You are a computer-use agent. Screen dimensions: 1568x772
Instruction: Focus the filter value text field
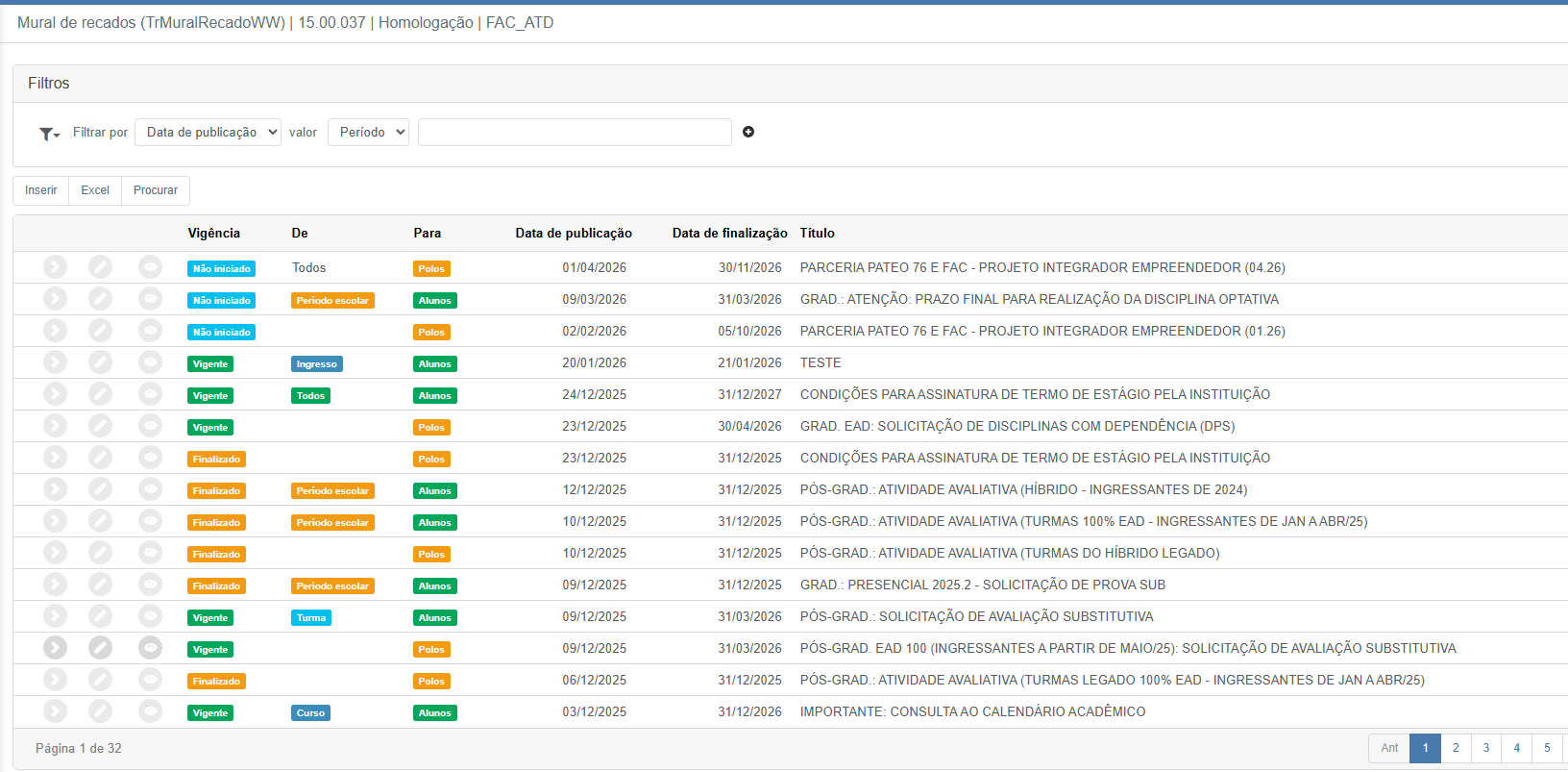(x=575, y=133)
